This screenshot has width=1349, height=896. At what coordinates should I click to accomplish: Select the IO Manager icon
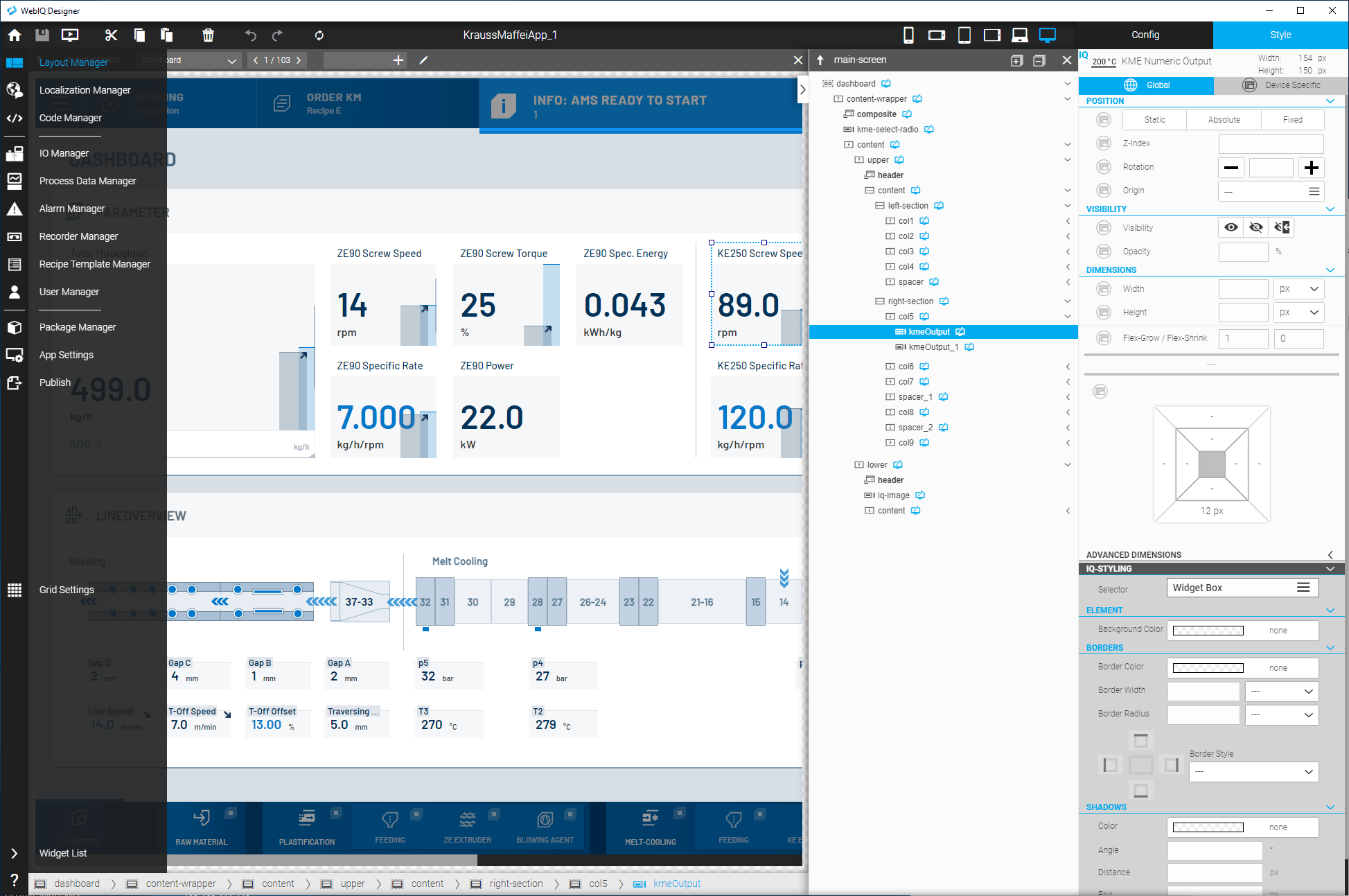click(15, 151)
